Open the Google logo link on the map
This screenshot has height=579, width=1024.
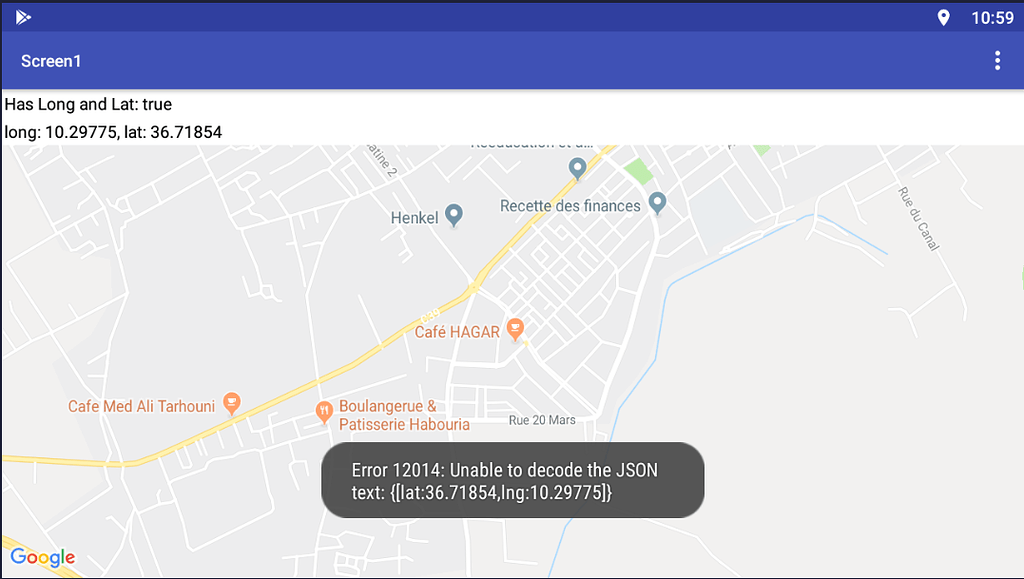coord(44,557)
